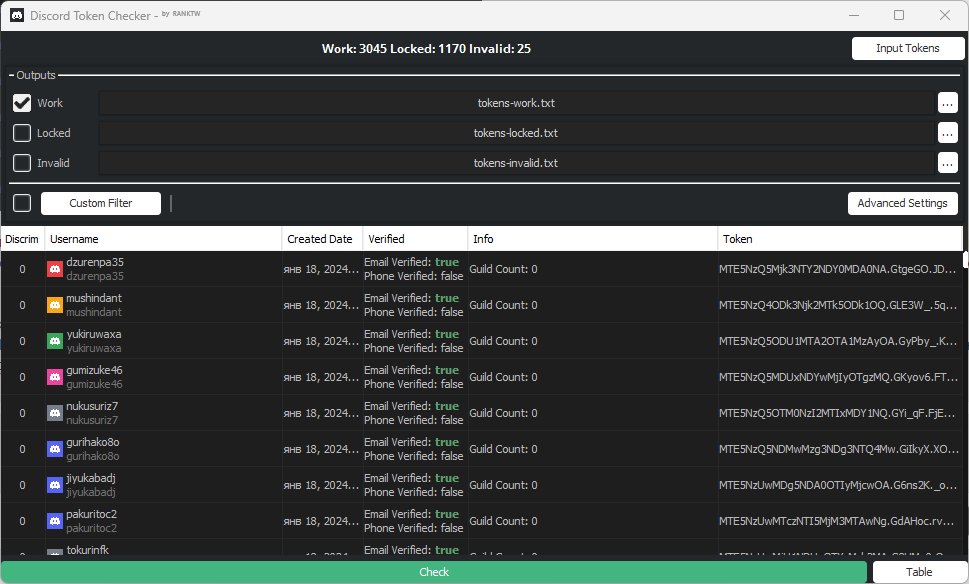Click the table's vertical scrollbar thumb
The image size is (969, 584).
[x=965, y=260]
